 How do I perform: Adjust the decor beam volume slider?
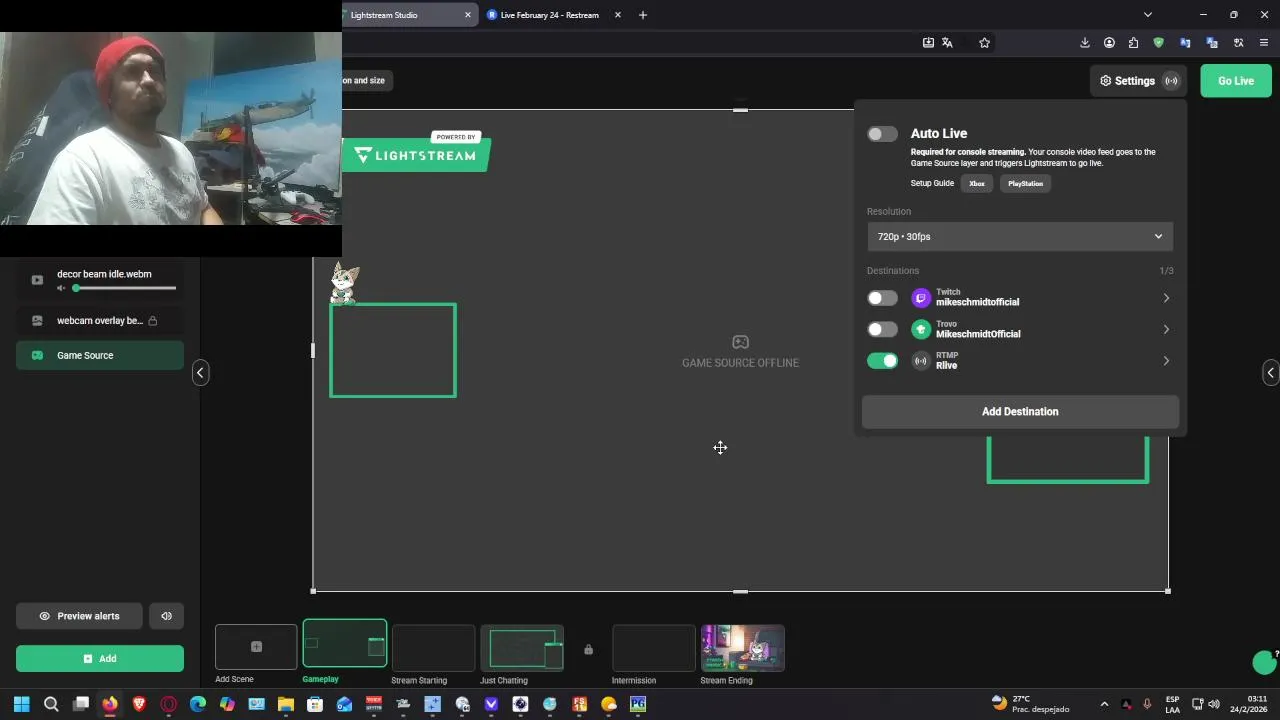click(x=125, y=288)
